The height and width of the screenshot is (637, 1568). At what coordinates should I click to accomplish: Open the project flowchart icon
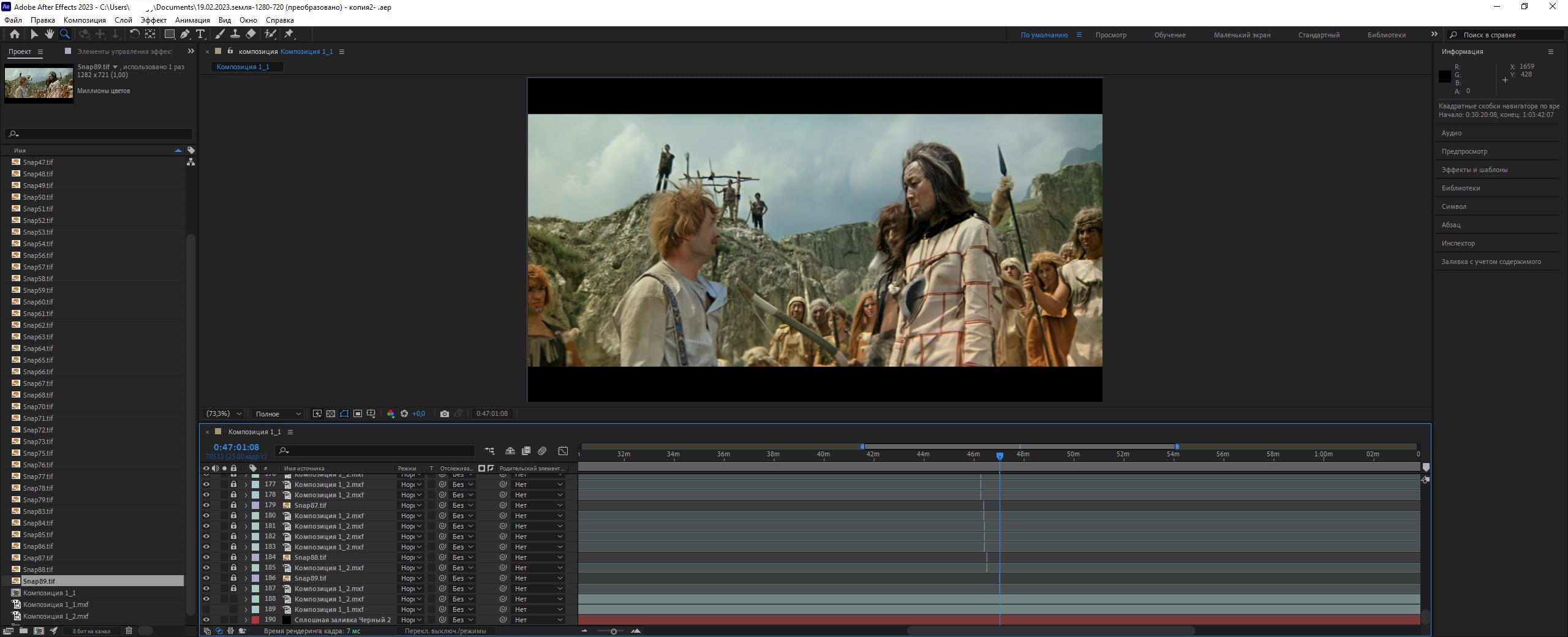click(191, 162)
